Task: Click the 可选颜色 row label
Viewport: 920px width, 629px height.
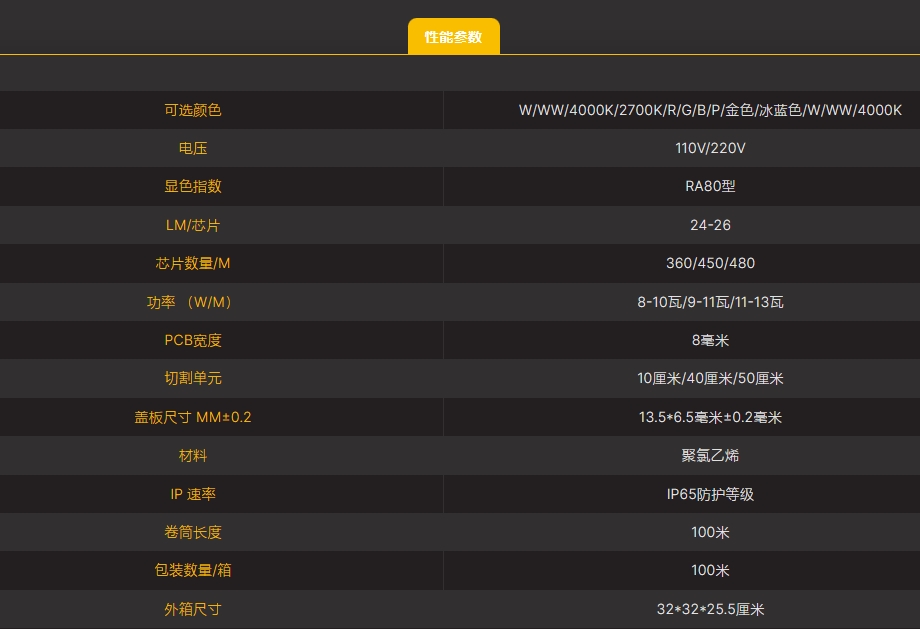Action: [x=193, y=110]
